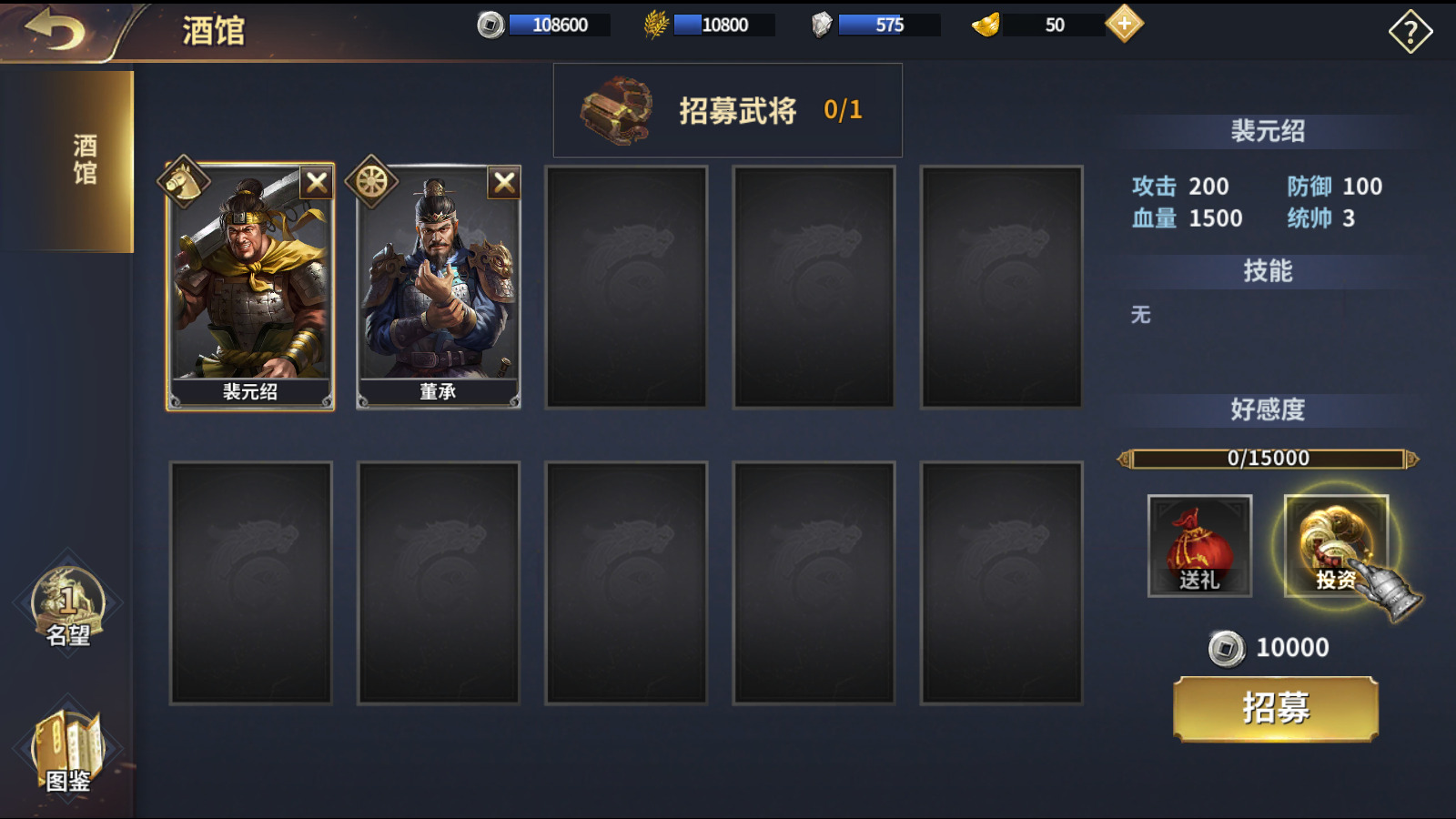This screenshot has height=819, width=1456.
Task: Tap the gold ingot counter showing 50
Action: [x=1037, y=25]
